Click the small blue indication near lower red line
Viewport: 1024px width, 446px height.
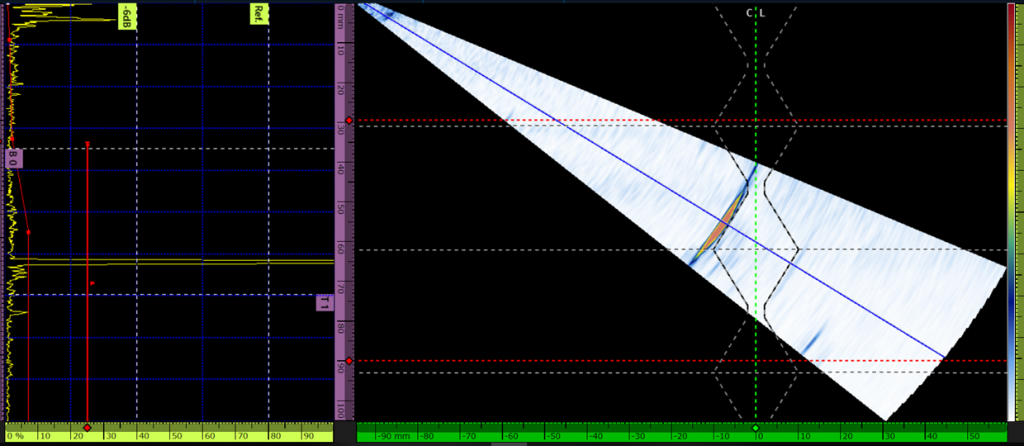(x=808, y=343)
